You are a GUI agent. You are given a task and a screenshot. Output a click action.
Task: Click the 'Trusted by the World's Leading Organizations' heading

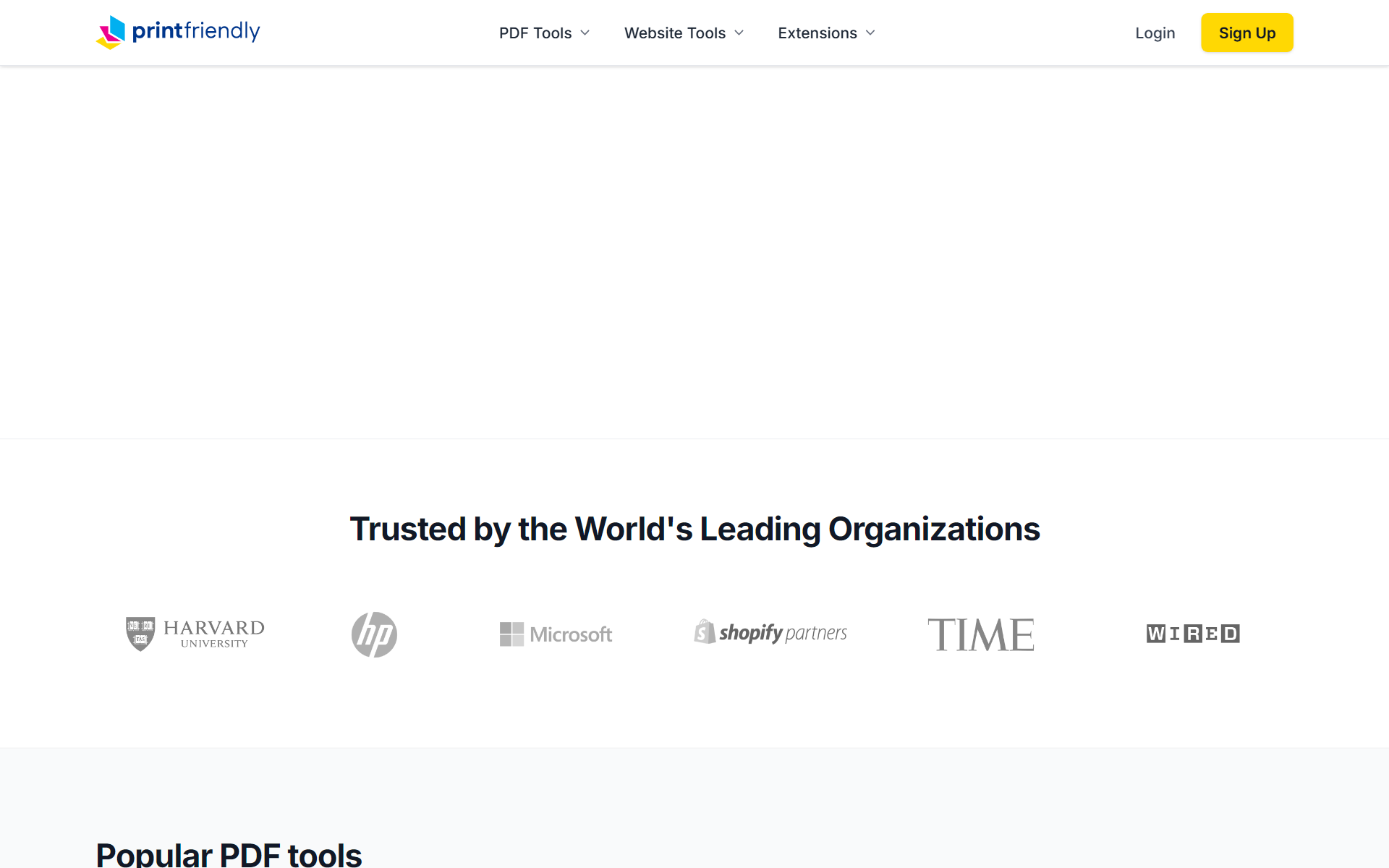[x=694, y=529]
